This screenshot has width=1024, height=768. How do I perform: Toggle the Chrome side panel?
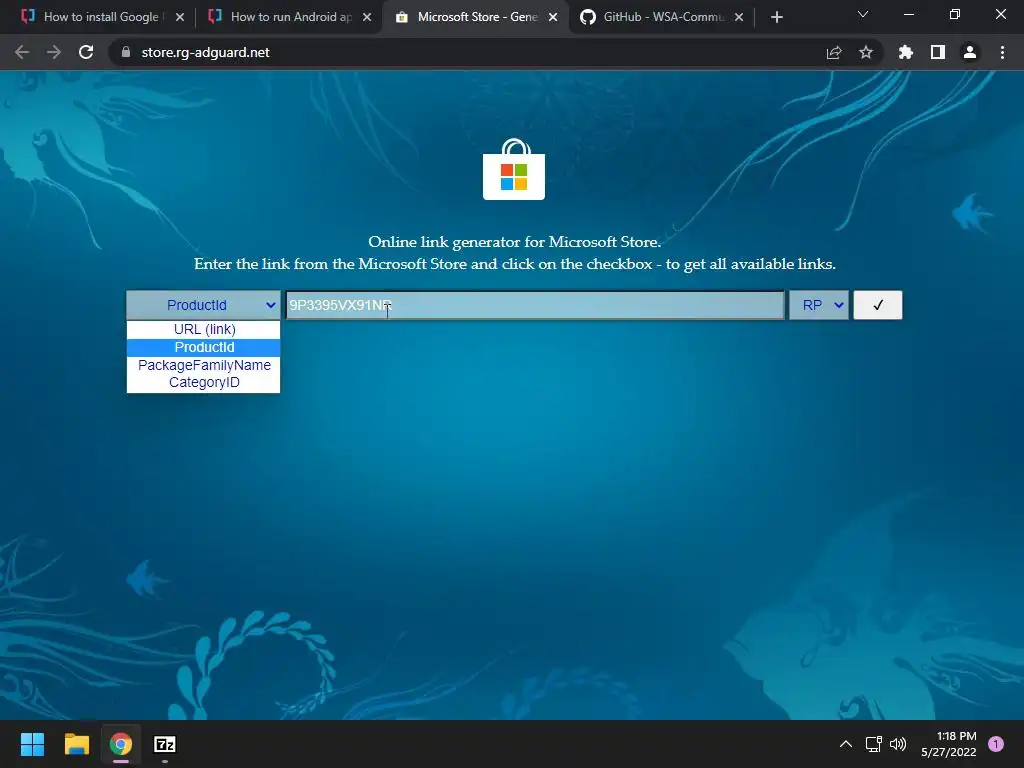pyautogui.click(x=938, y=52)
